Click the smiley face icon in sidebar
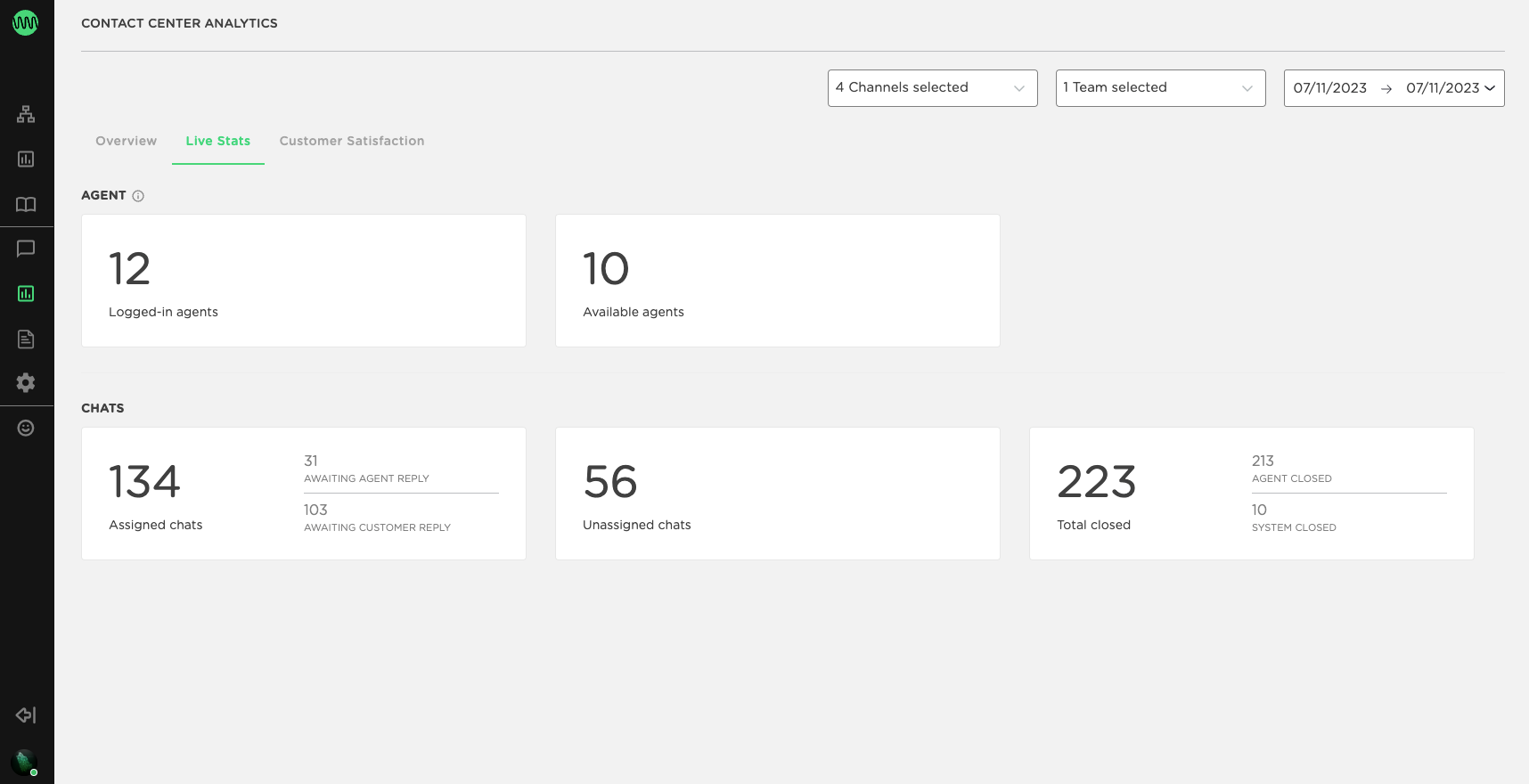The width and height of the screenshot is (1529, 784). coord(26,429)
